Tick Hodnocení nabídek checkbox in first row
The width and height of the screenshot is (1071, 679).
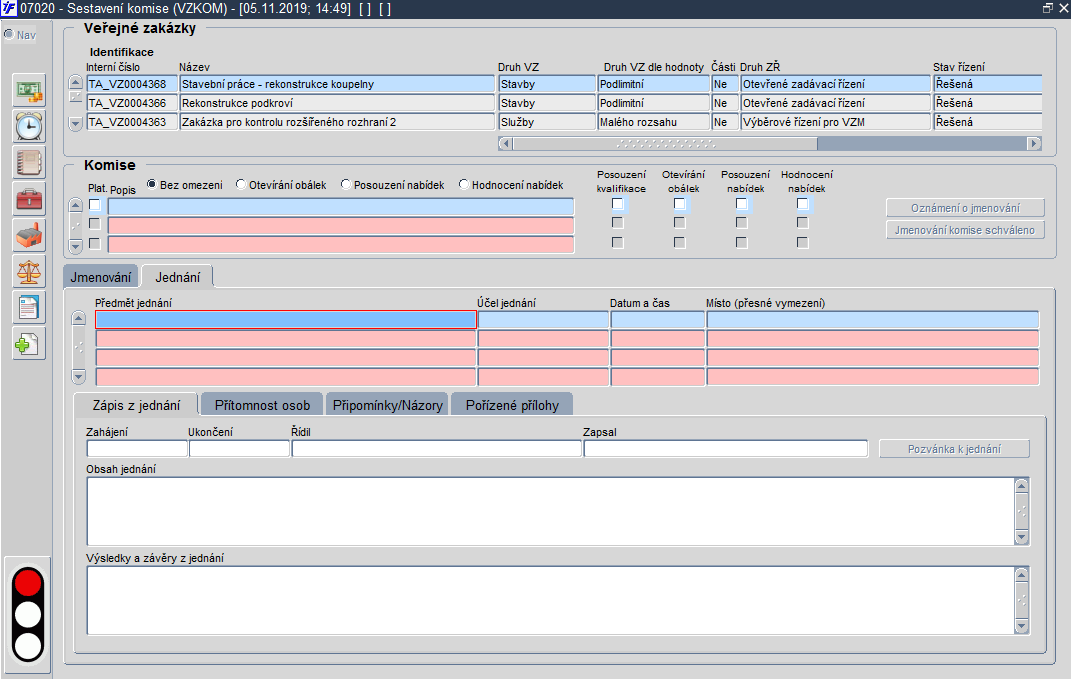(803, 204)
